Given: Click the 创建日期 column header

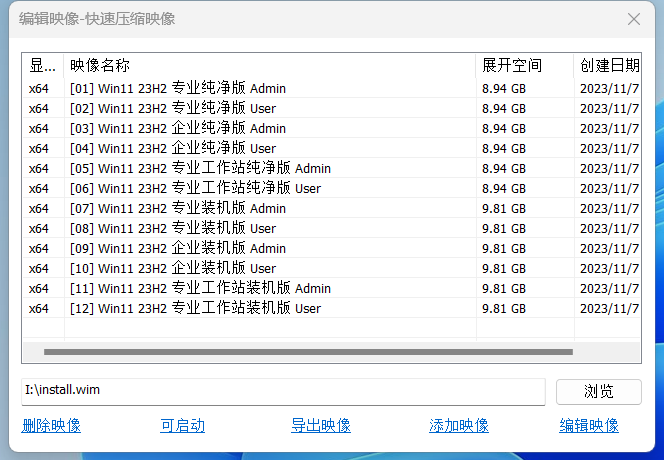Looking at the screenshot, I should (608, 66).
